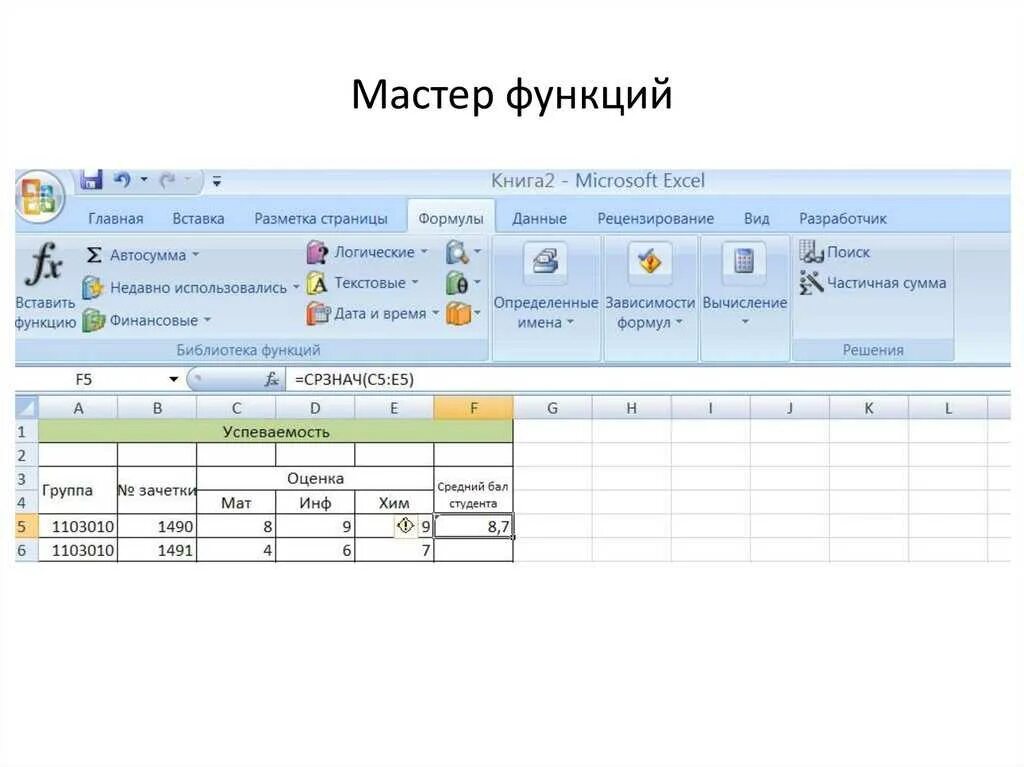Expand the Автосумма dropdown arrow
1024x767 pixels.
tap(196, 255)
